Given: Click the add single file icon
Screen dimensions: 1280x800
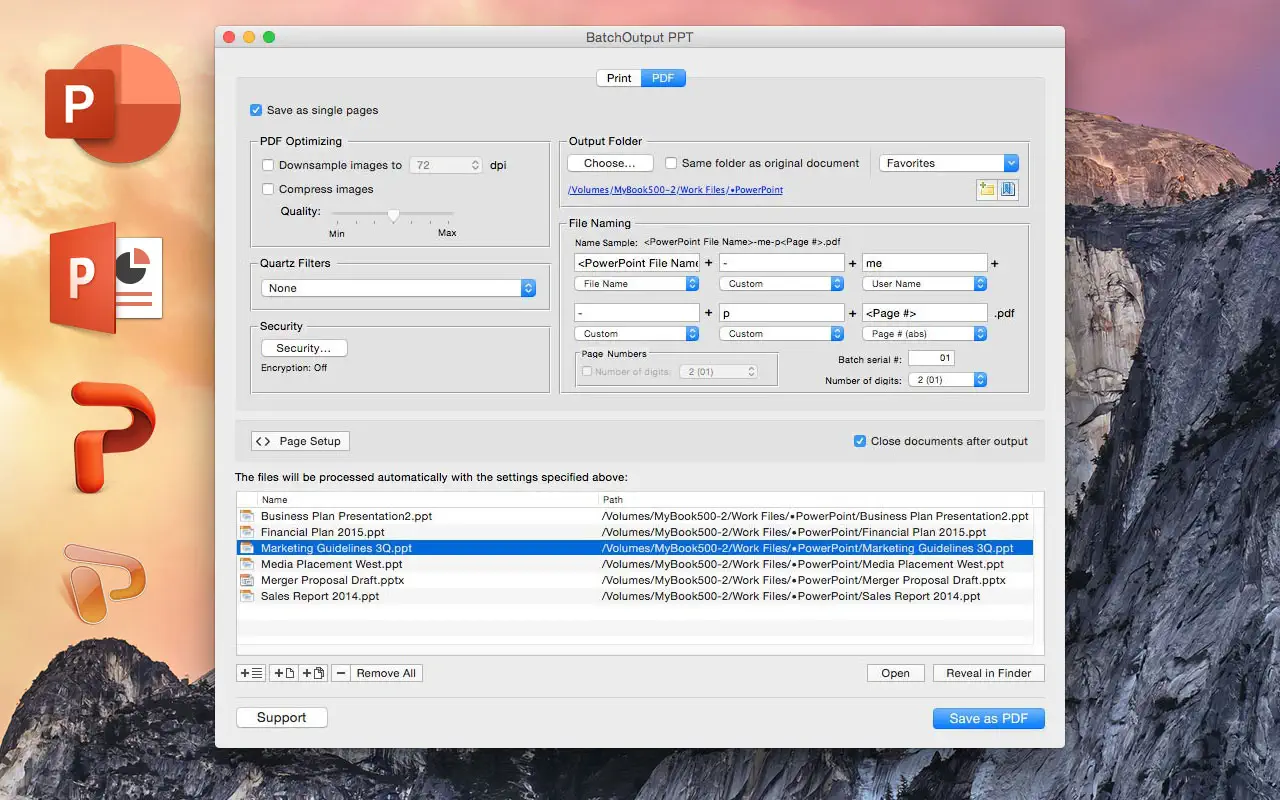Looking at the screenshot, I should tap(284, 673).
